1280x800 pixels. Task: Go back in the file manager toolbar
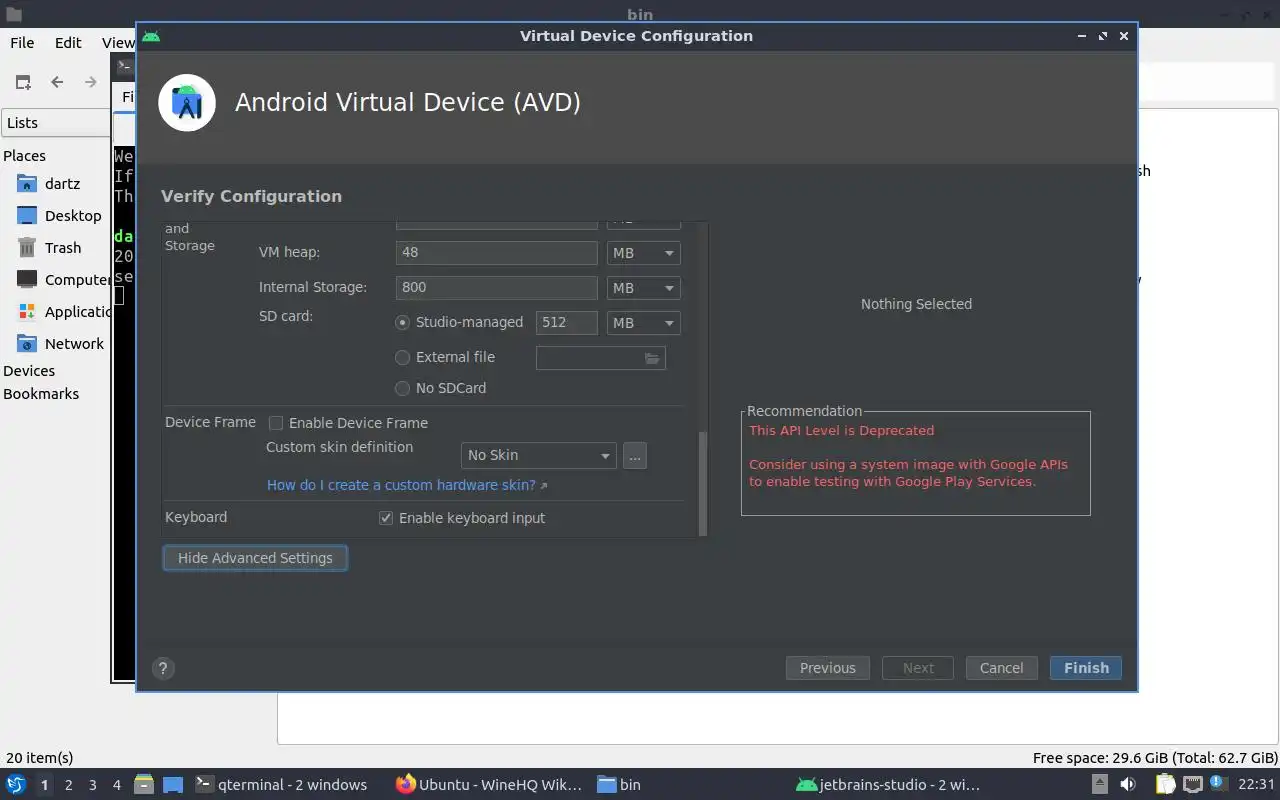coord(57,83)
